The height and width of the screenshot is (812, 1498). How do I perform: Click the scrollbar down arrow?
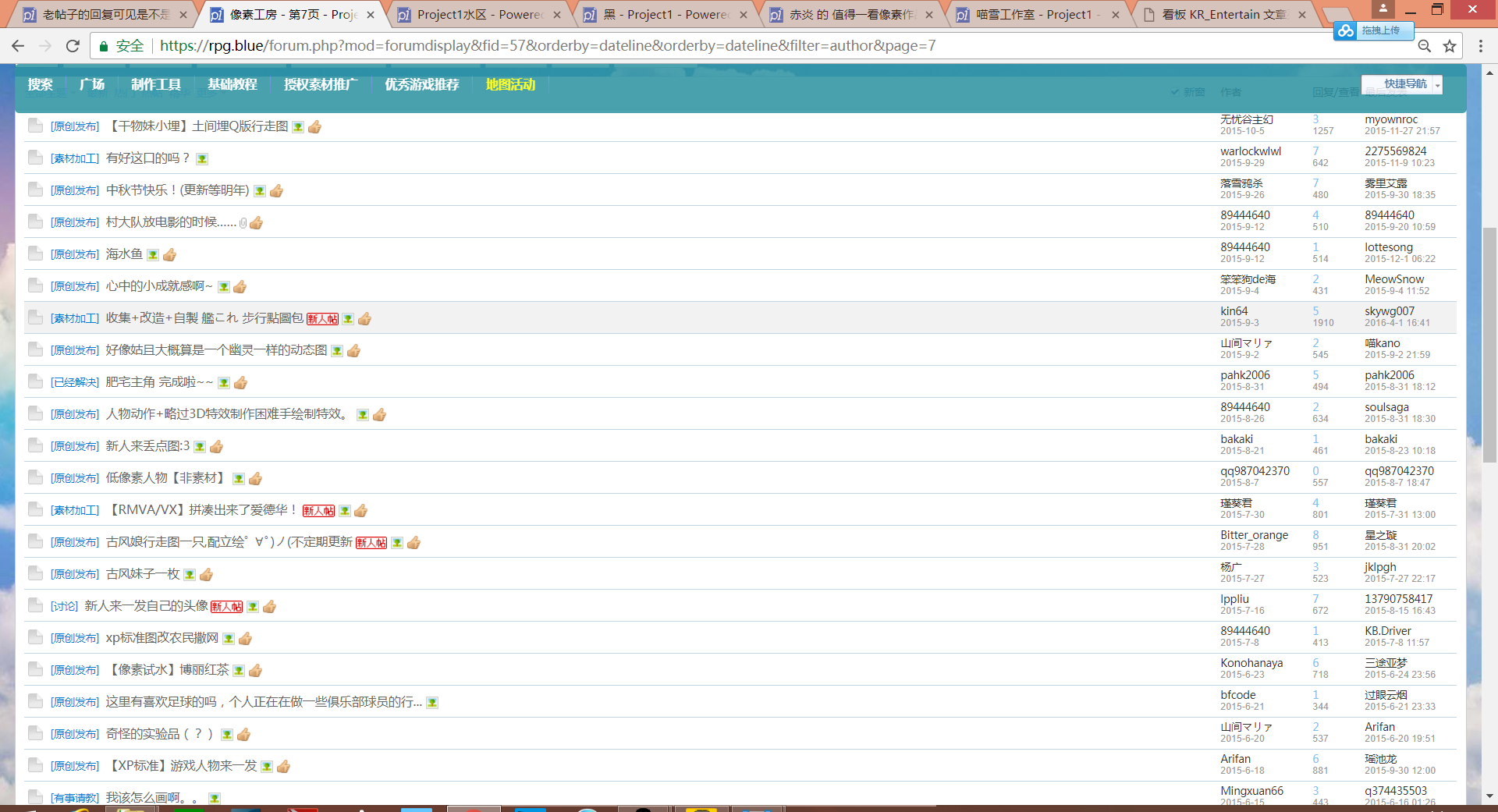(1489, 796)
